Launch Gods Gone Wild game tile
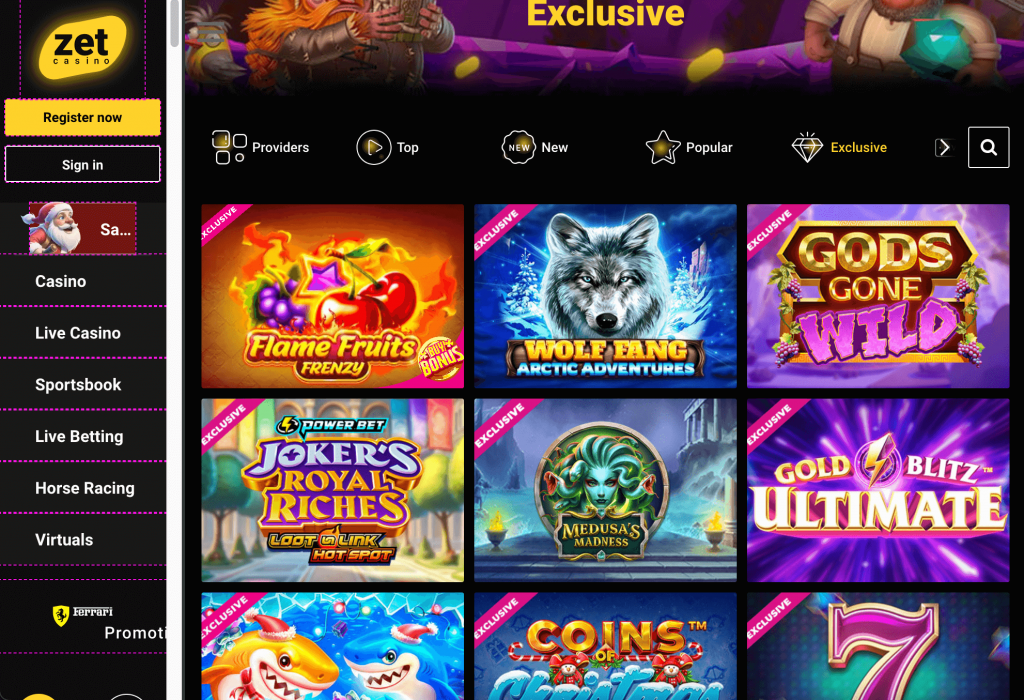 click(878, 296)
